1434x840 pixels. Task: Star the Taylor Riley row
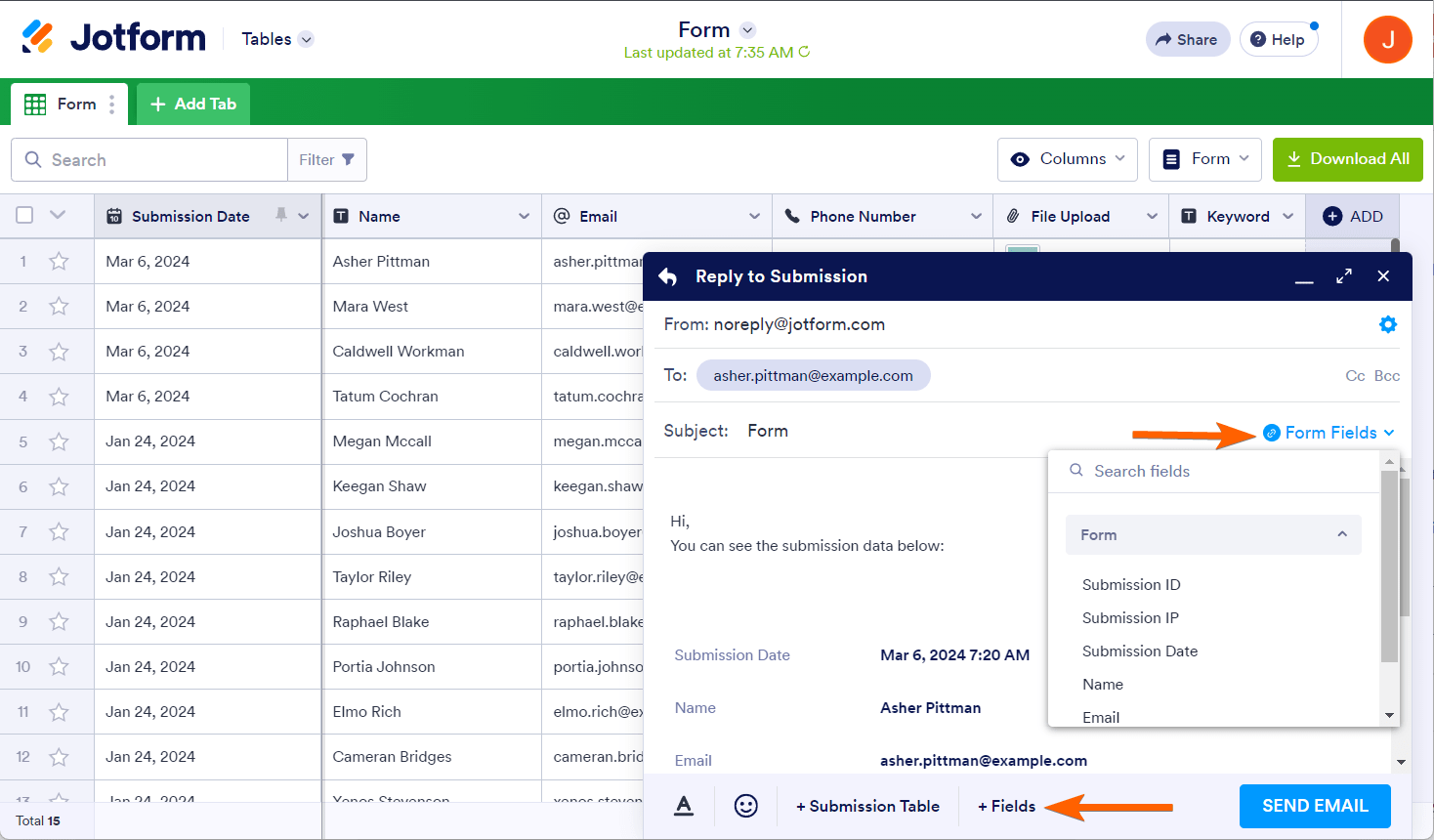point(60,576)
